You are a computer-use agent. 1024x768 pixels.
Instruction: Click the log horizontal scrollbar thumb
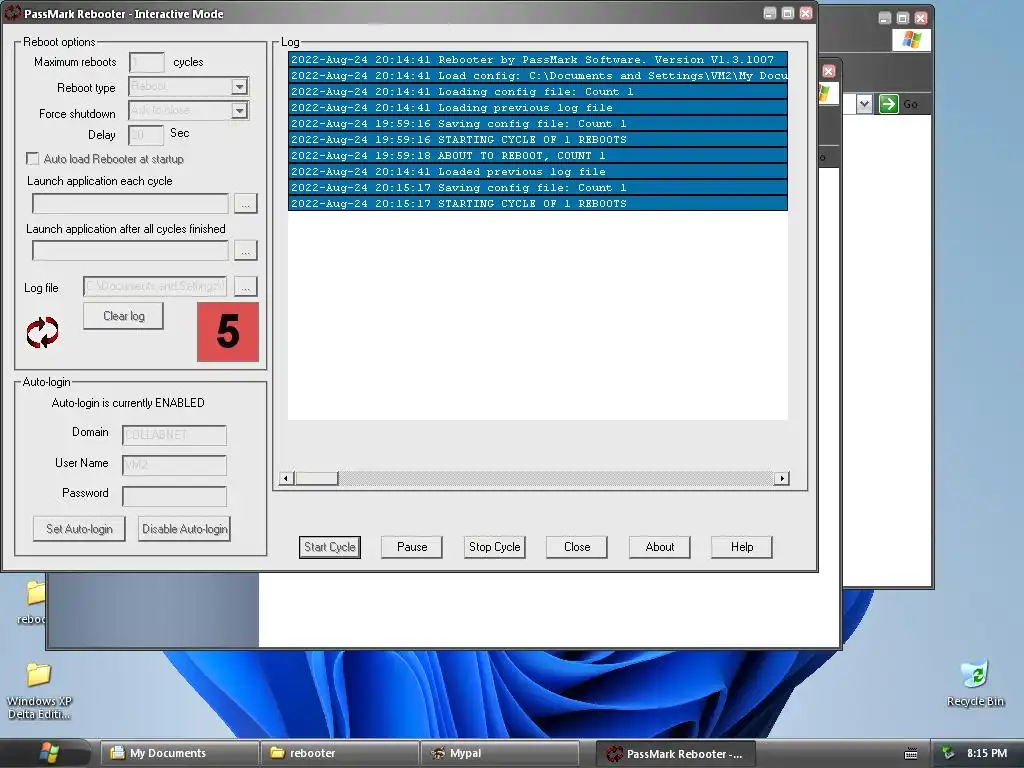click(317, 479)
